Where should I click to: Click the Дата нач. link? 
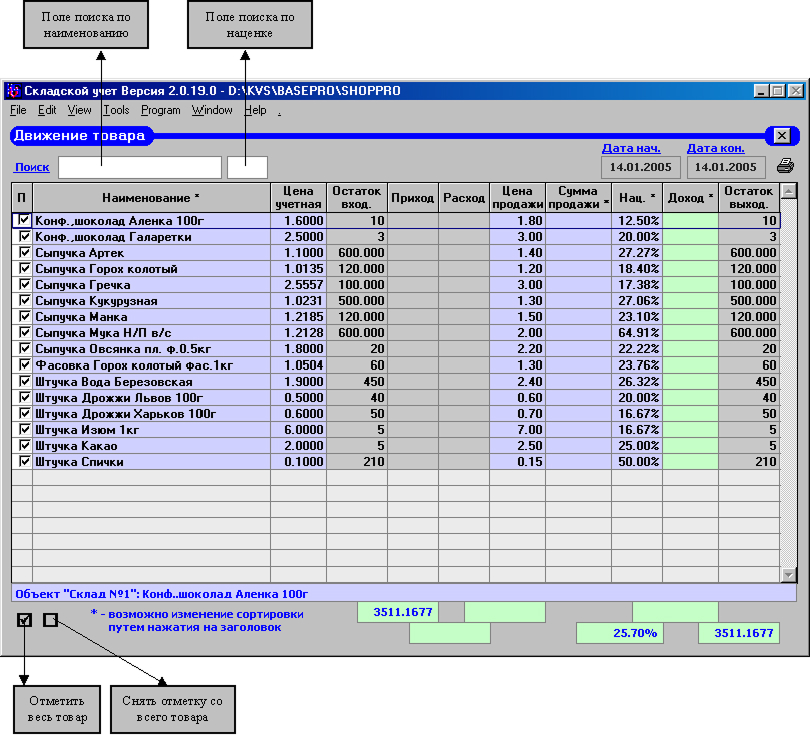pyautogui.click(x=631, y=148)
